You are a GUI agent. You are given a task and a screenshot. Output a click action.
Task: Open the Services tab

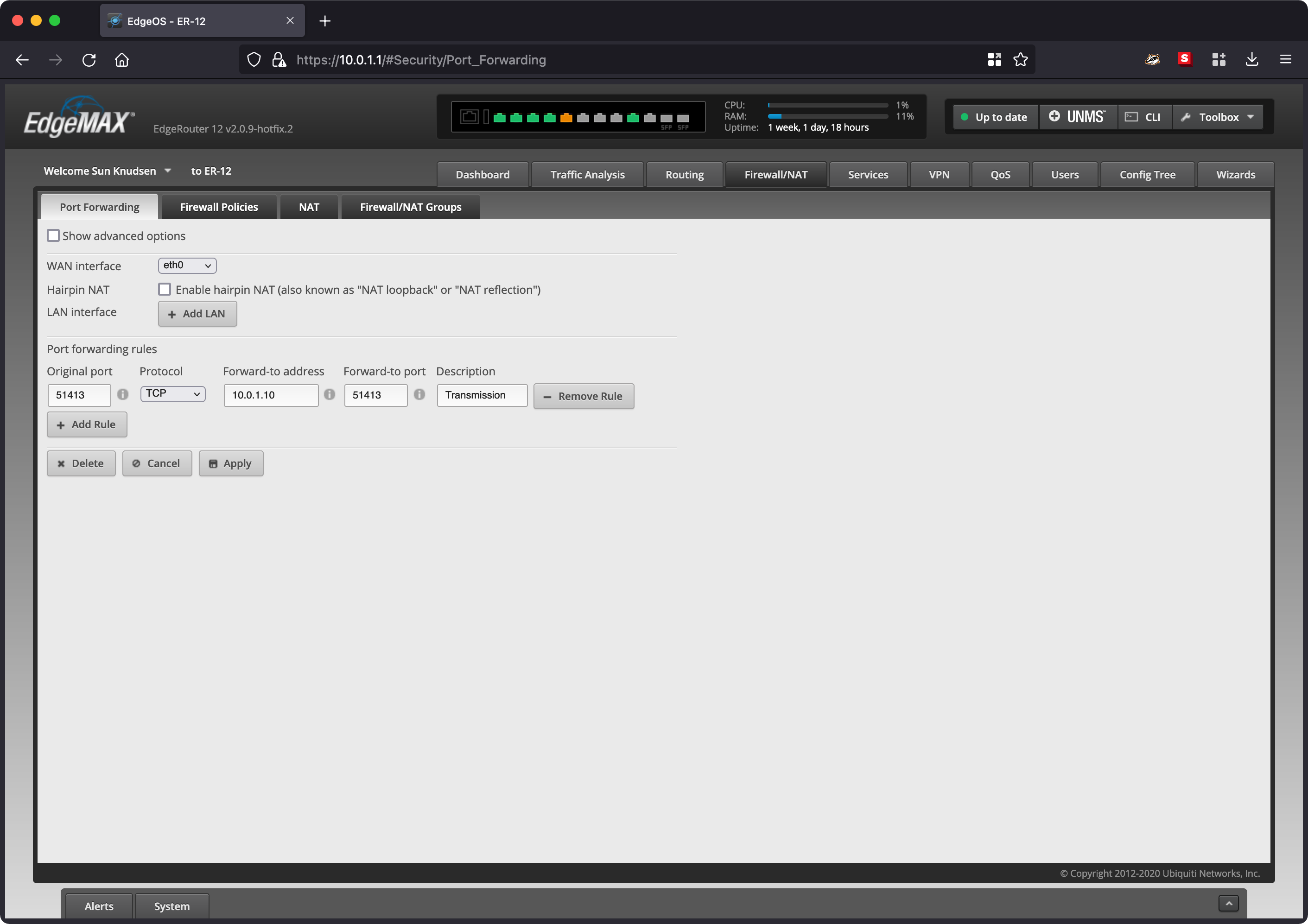coord(868,174)
